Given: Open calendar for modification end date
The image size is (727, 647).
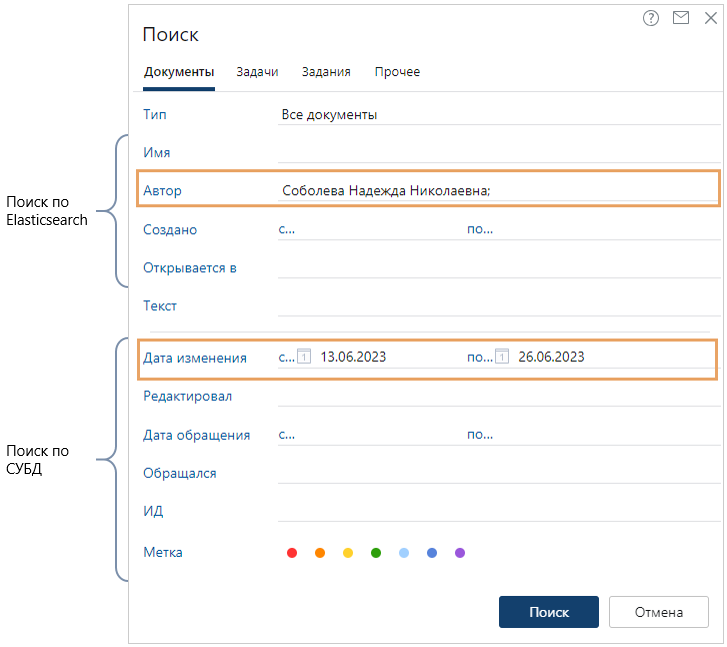Looking at the screenshot, I should point(502,357).
